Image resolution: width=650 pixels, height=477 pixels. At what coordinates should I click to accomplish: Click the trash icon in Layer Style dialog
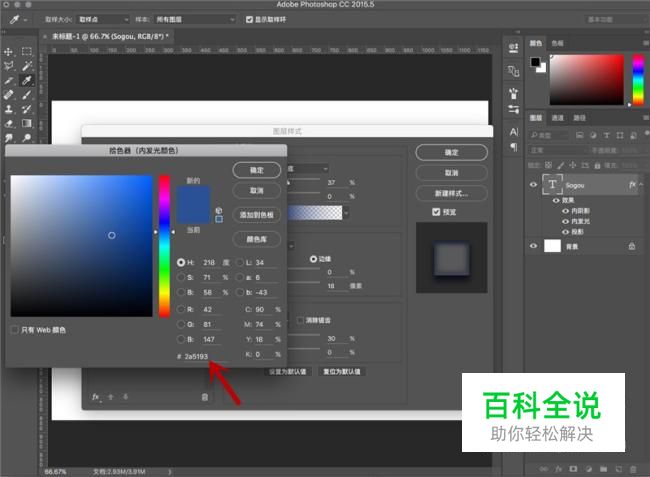pyautogui.click(x=204, y=397)
